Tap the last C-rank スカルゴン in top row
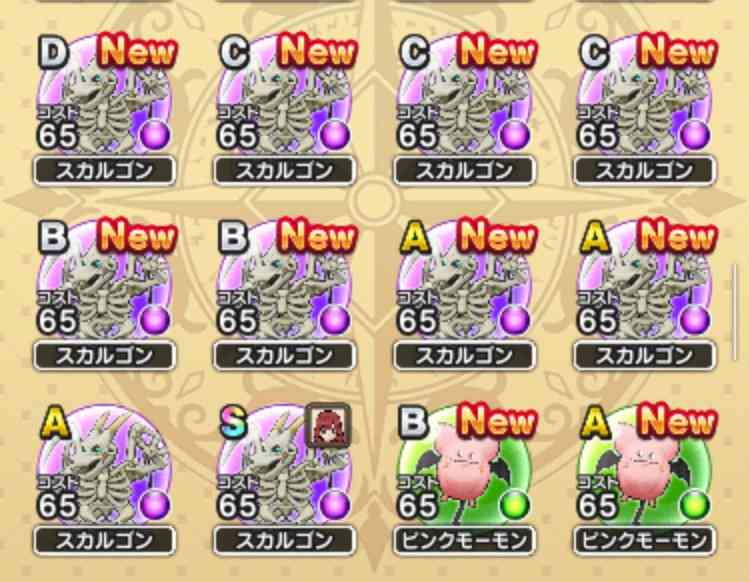 (644, 96)
